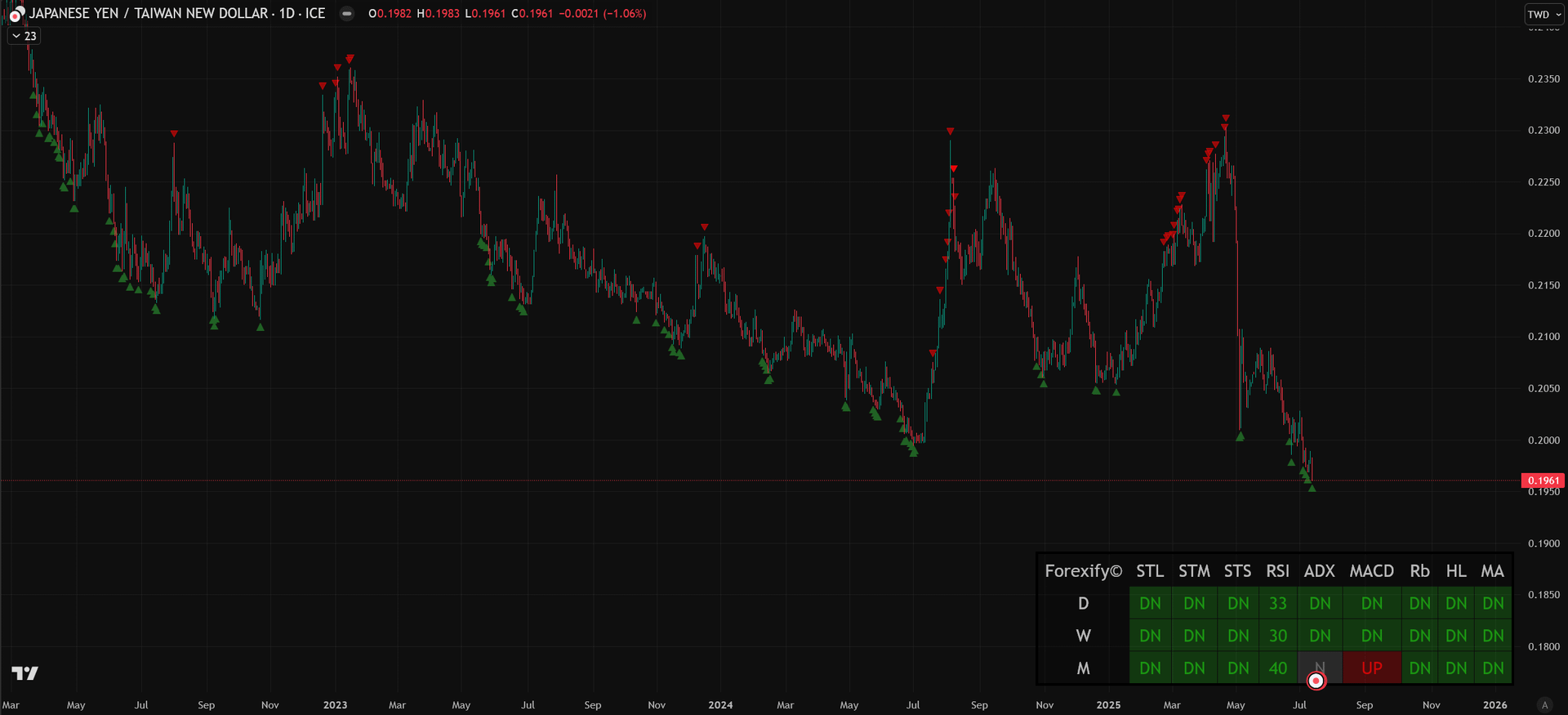Click the red arrow above the May 2025 high
Image resolution: width=1568 pixels, height=715 pixels.
click(1225, 118)
